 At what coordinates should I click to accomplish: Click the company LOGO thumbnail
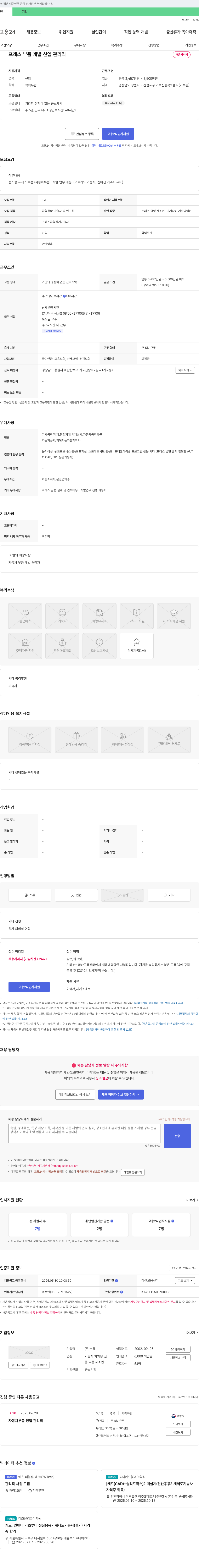[29, 1352]
